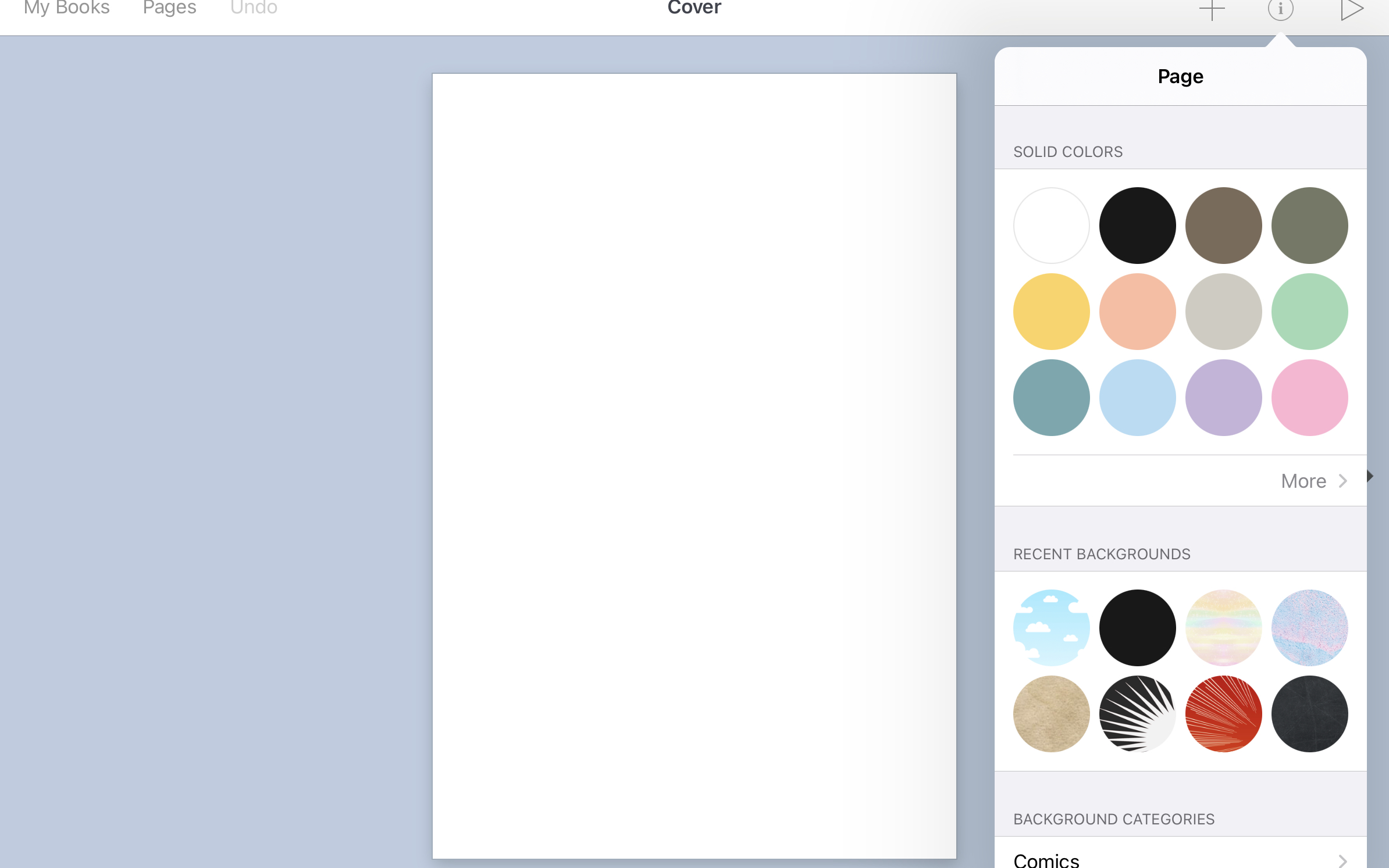Screen dimensions: 1389x868
Task: Click the BACKGROUND CATEGORIES section label
Action: pos(1113,819)
